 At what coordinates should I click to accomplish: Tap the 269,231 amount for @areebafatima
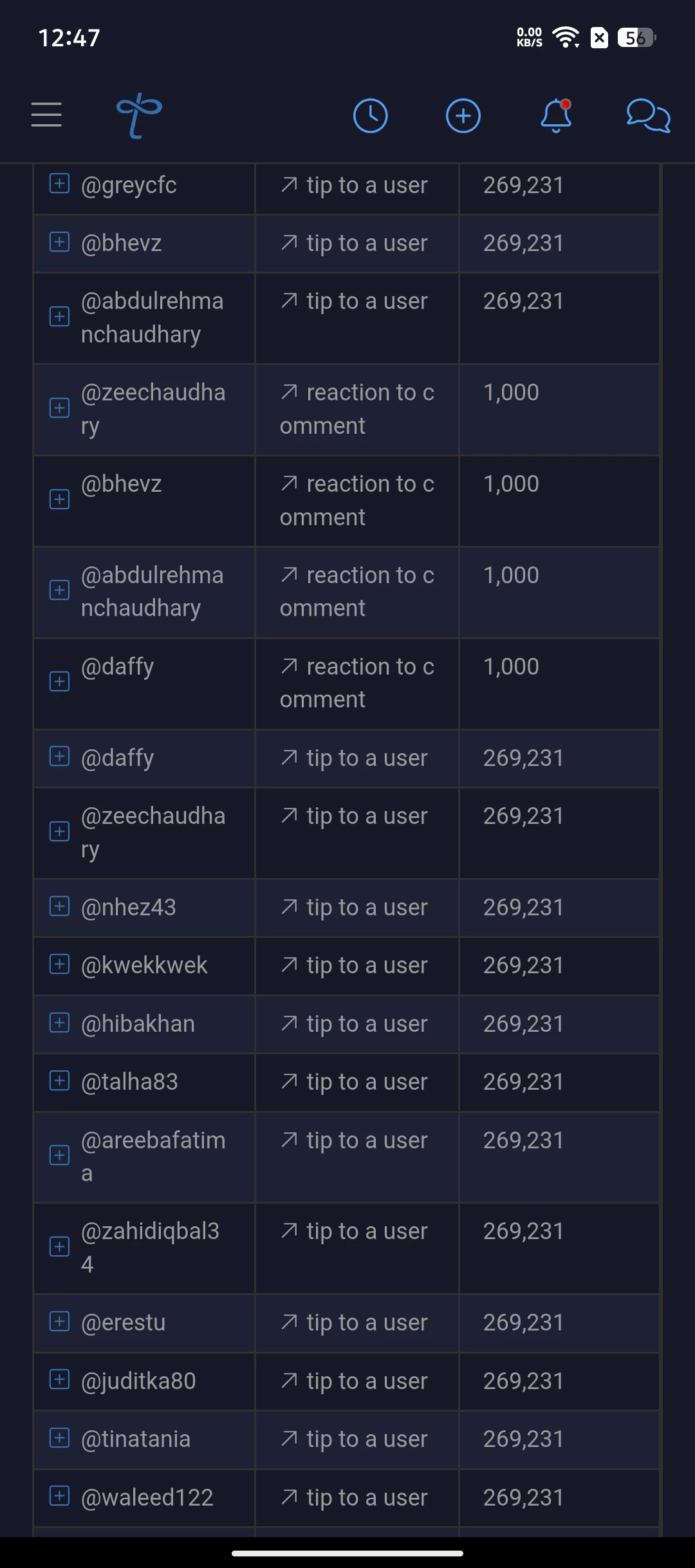click(523, 1140)
